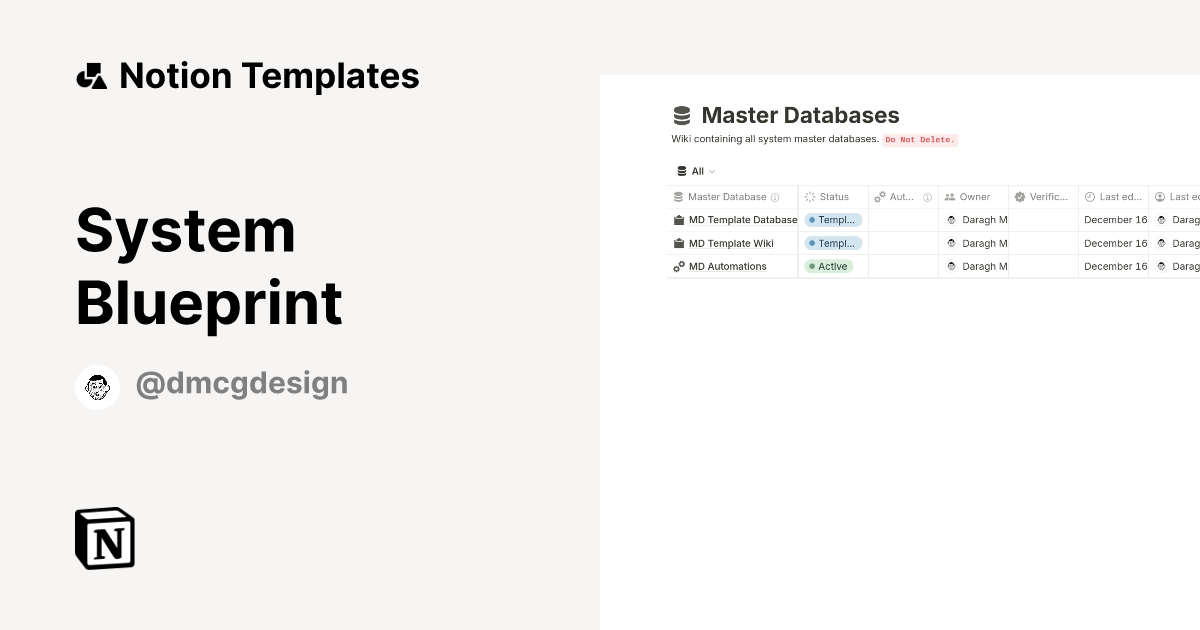Click the clock icon in Last edited header
The width and height of the screenshot is (1200, 630).
pyautogui.click(x=1090, y=197)
